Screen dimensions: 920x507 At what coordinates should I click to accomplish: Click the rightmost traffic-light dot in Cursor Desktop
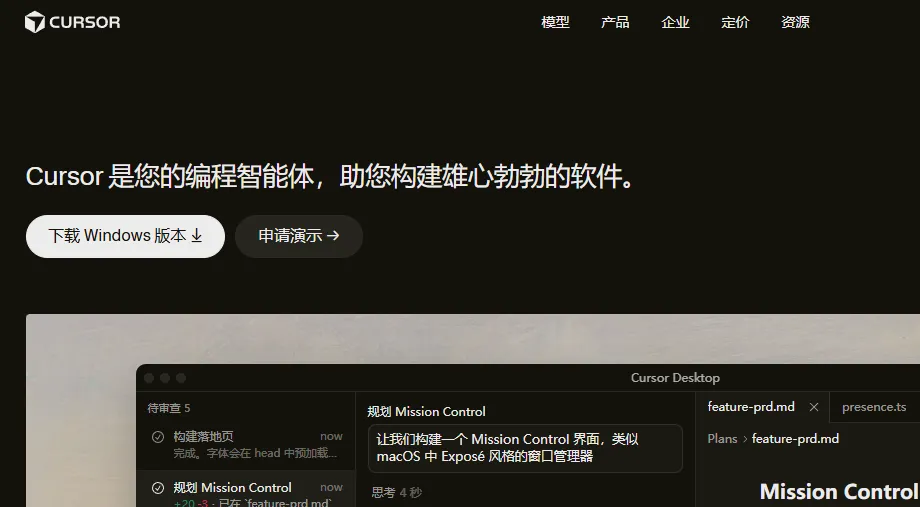coord(181,378)
